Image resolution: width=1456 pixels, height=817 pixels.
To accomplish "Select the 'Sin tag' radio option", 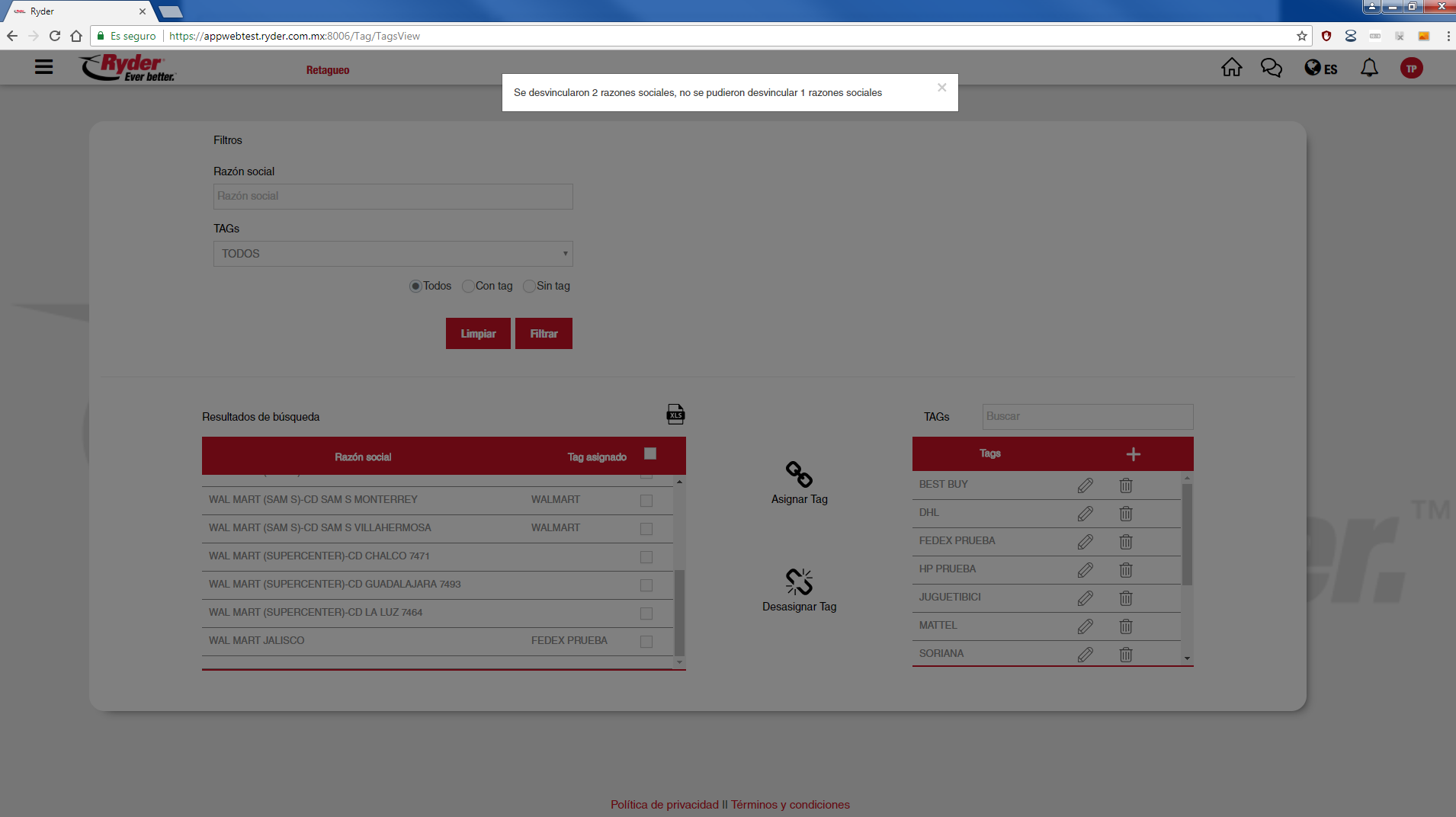I will (x=529, y=287).
